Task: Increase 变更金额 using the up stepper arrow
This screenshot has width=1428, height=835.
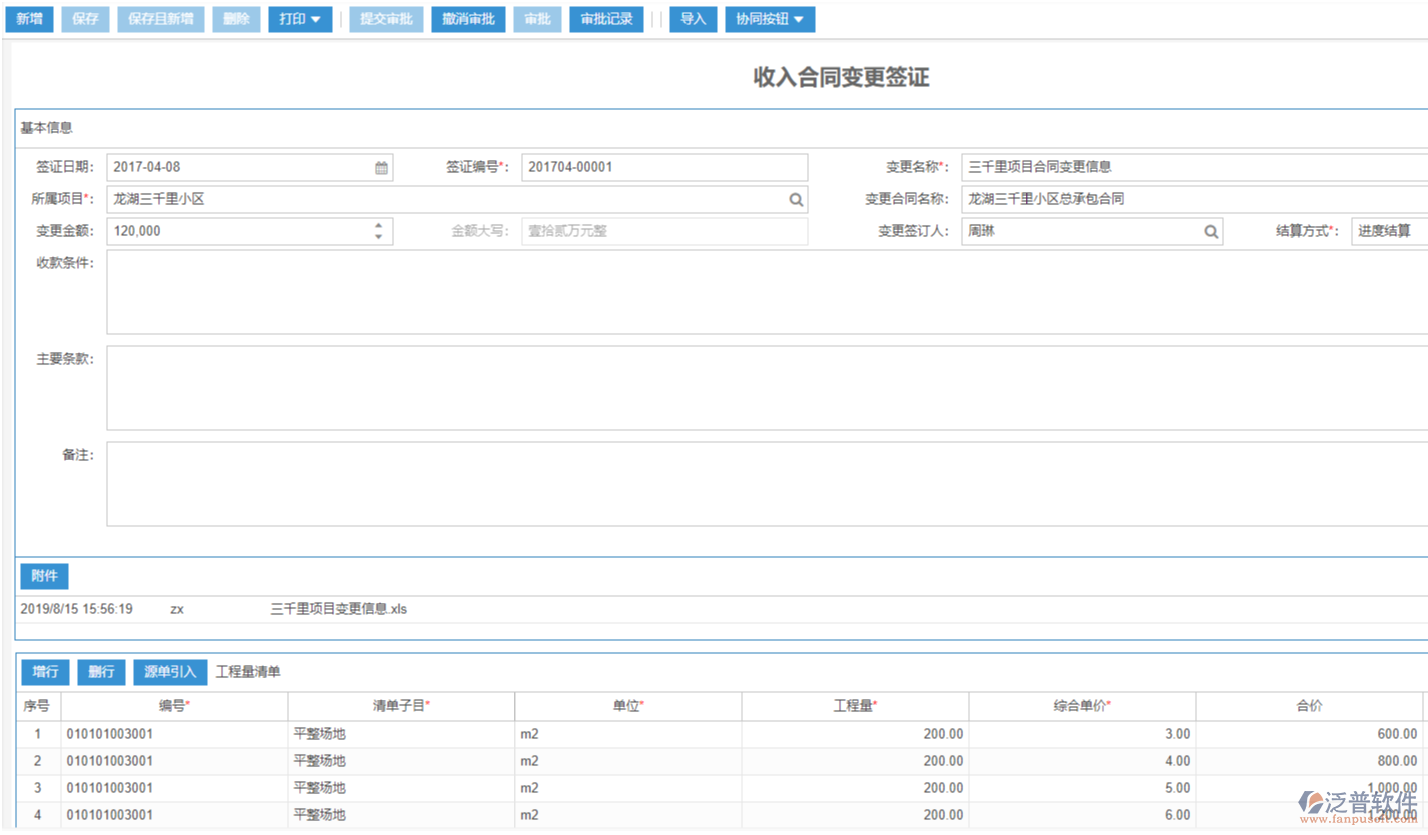Action: [x=379, y=226]
